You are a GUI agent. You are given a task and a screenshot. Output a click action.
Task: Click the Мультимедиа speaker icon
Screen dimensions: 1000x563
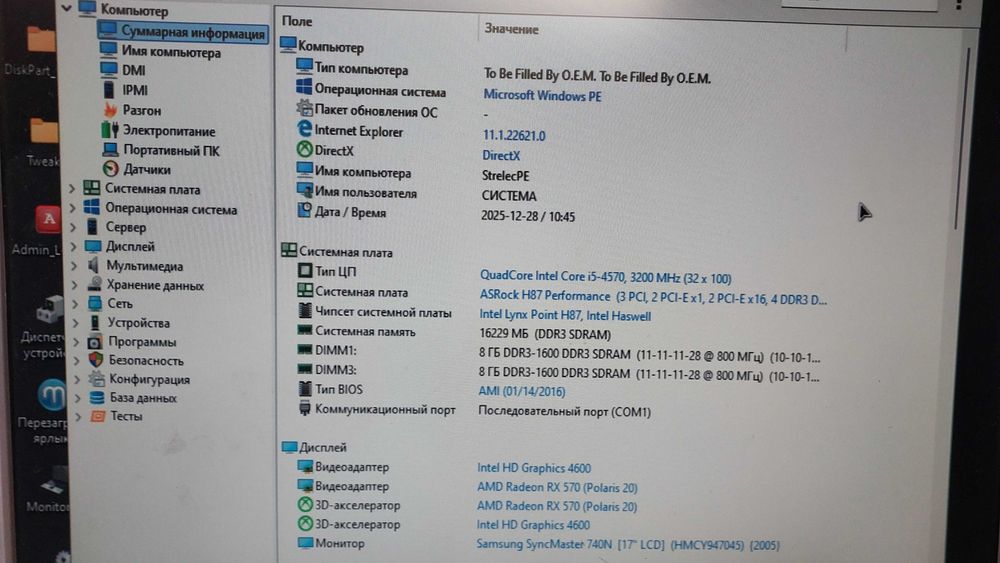click(93, 265)
